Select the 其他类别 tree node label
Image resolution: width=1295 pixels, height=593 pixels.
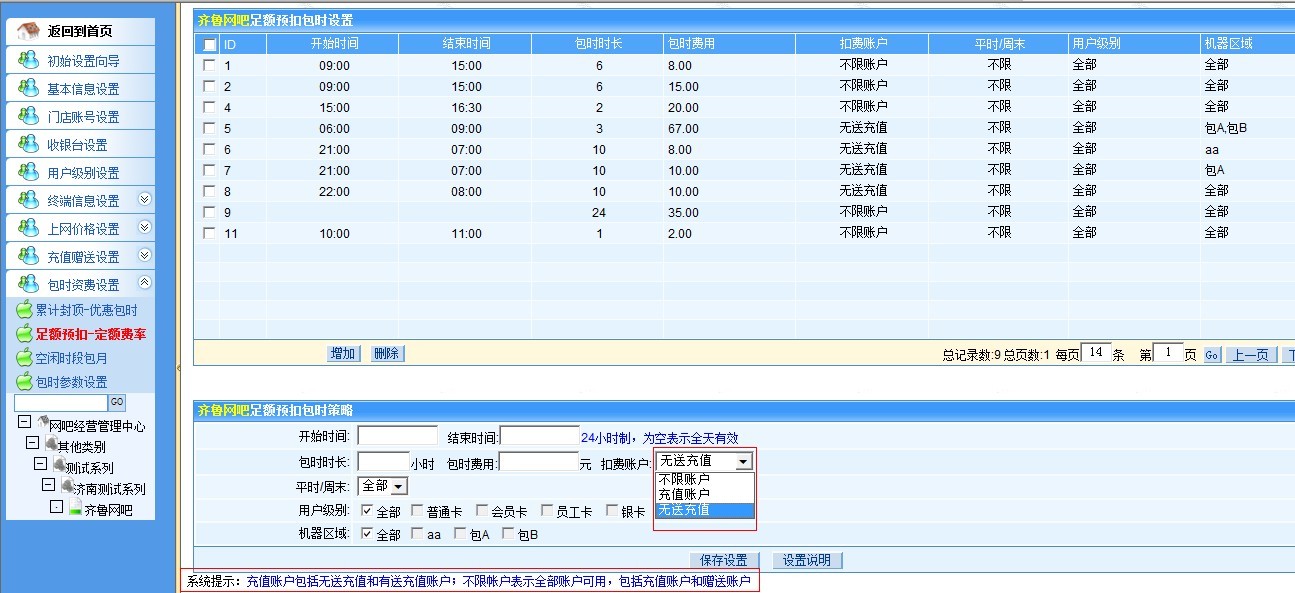tap(81, 447)
